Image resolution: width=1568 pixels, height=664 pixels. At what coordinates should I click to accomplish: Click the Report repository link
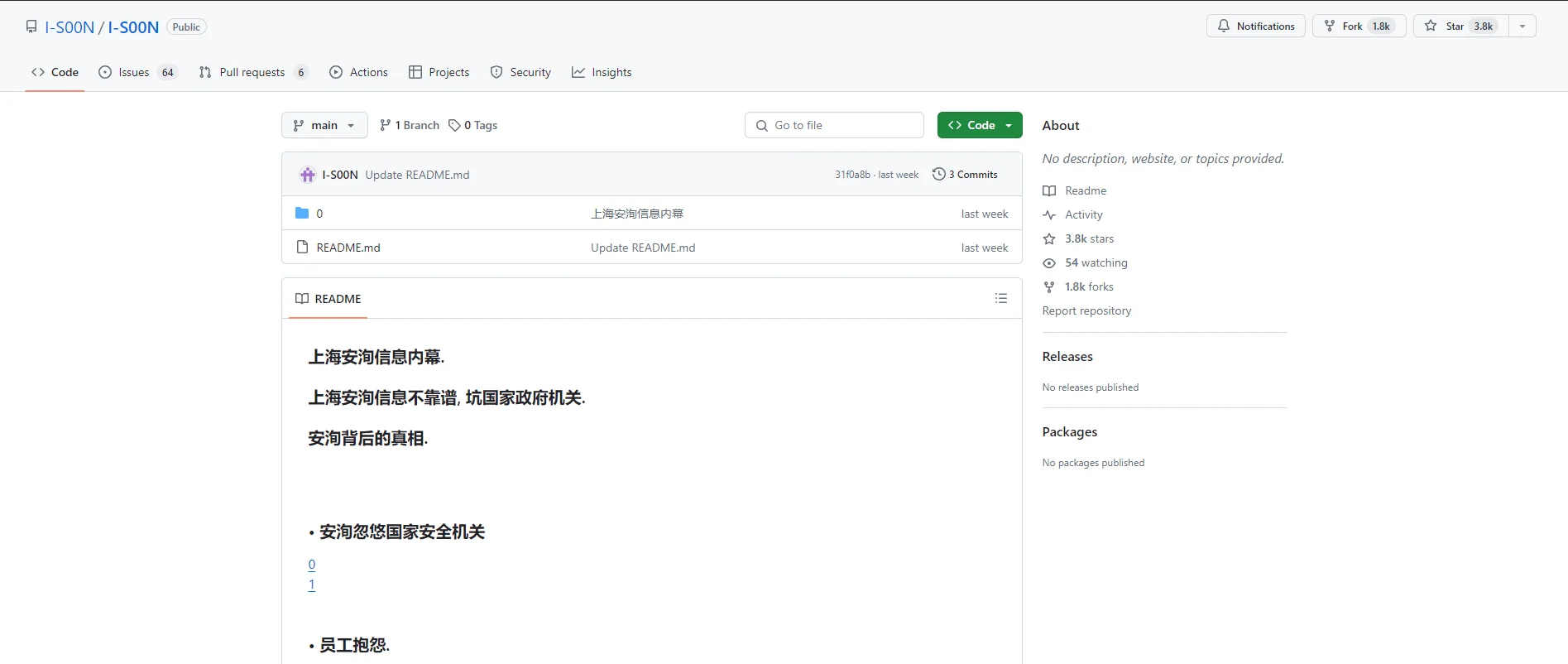[x=1086, y=310]
